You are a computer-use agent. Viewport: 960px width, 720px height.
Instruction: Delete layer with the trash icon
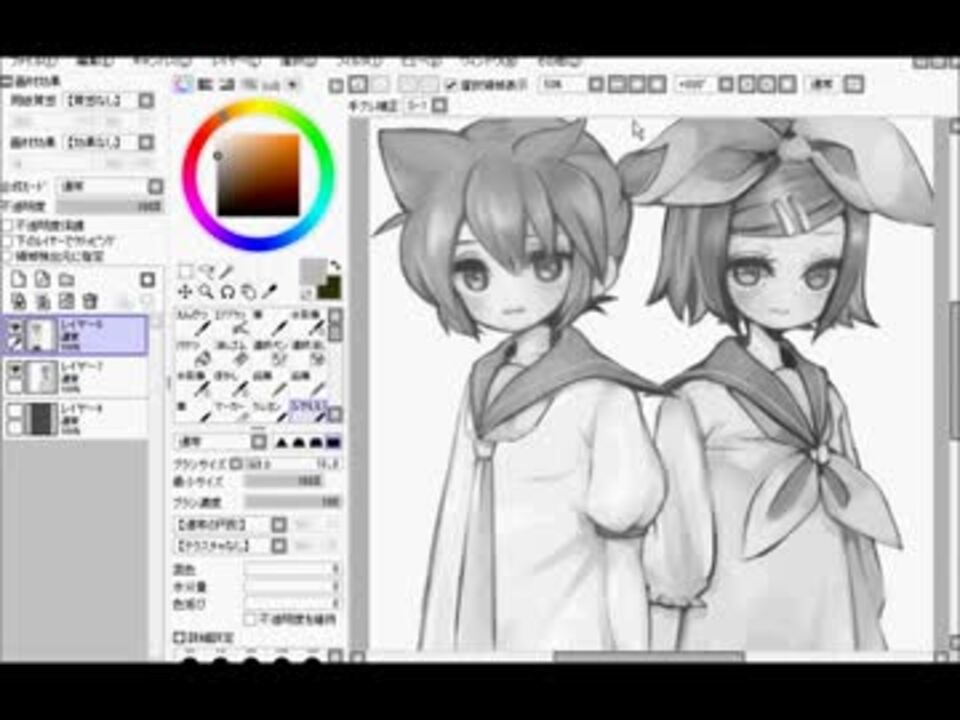tap(90, 301)
